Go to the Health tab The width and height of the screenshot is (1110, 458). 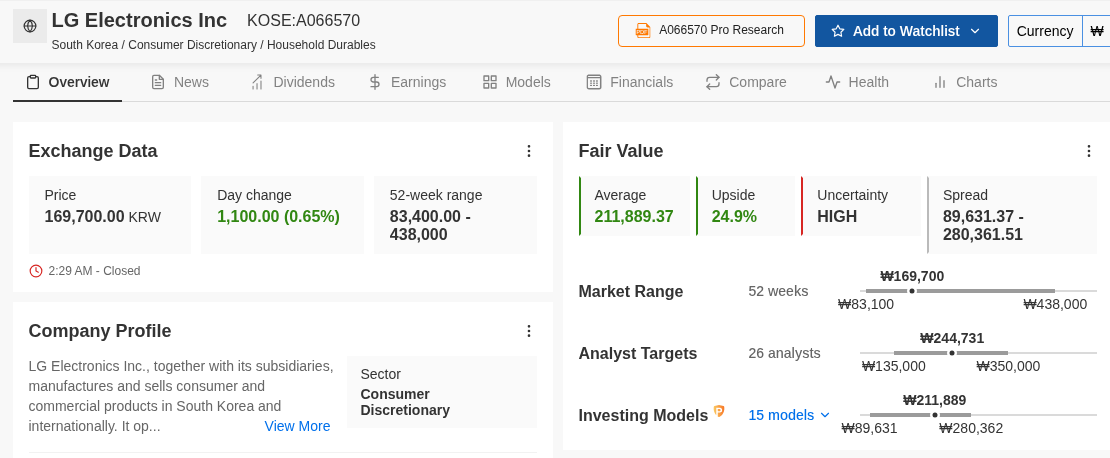point(857,82)
